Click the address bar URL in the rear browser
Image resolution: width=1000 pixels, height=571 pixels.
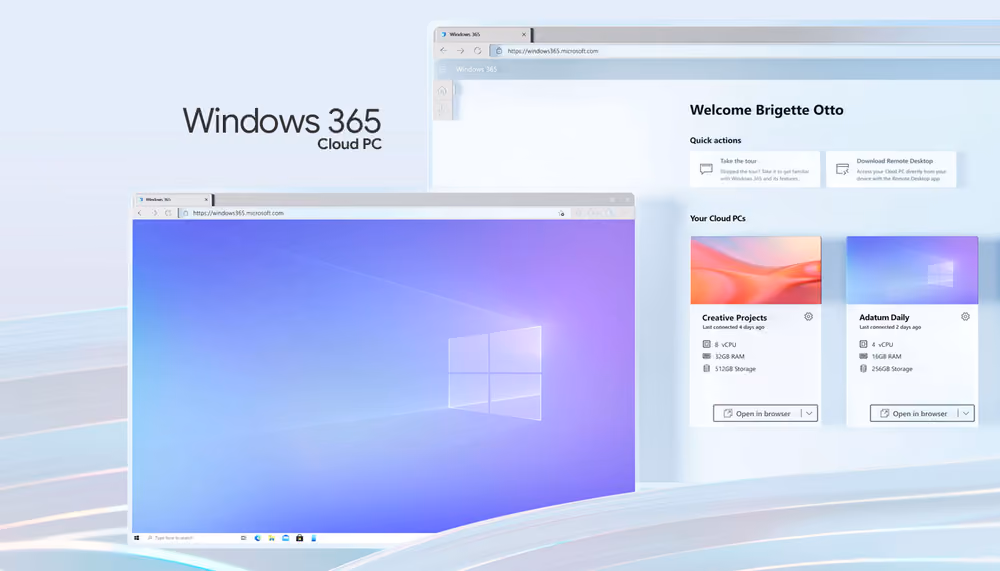pos(553,51)
